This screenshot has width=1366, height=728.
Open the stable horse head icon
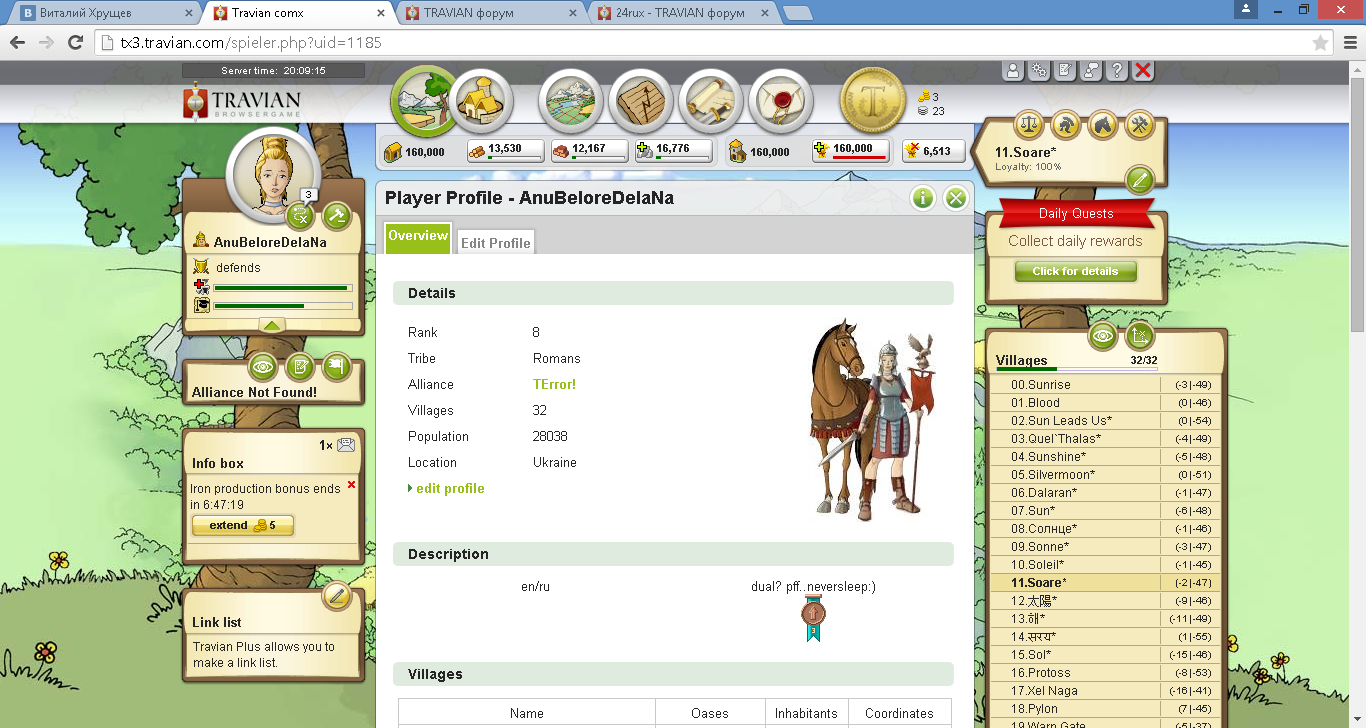pyautogui.click(x=1103, y=125)
